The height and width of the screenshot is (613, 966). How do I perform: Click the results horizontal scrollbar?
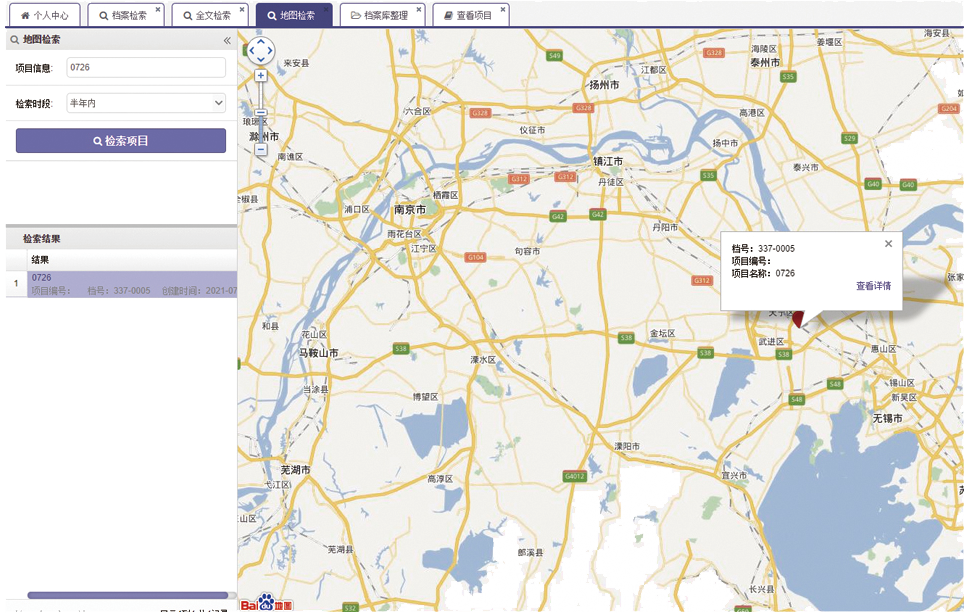[x=120, y=595]
